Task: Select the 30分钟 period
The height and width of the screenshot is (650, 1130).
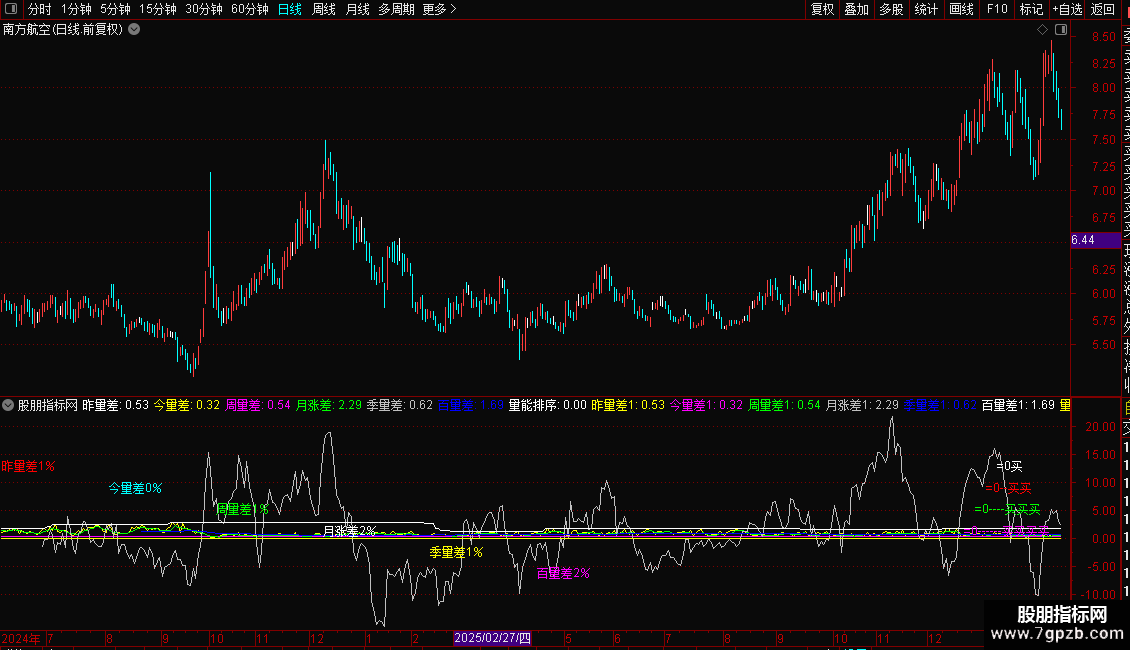Action: click(x=203, y=9)
